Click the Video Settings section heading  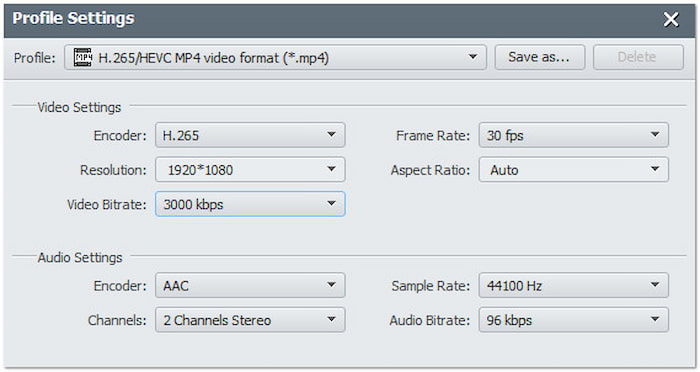(79, 108)
